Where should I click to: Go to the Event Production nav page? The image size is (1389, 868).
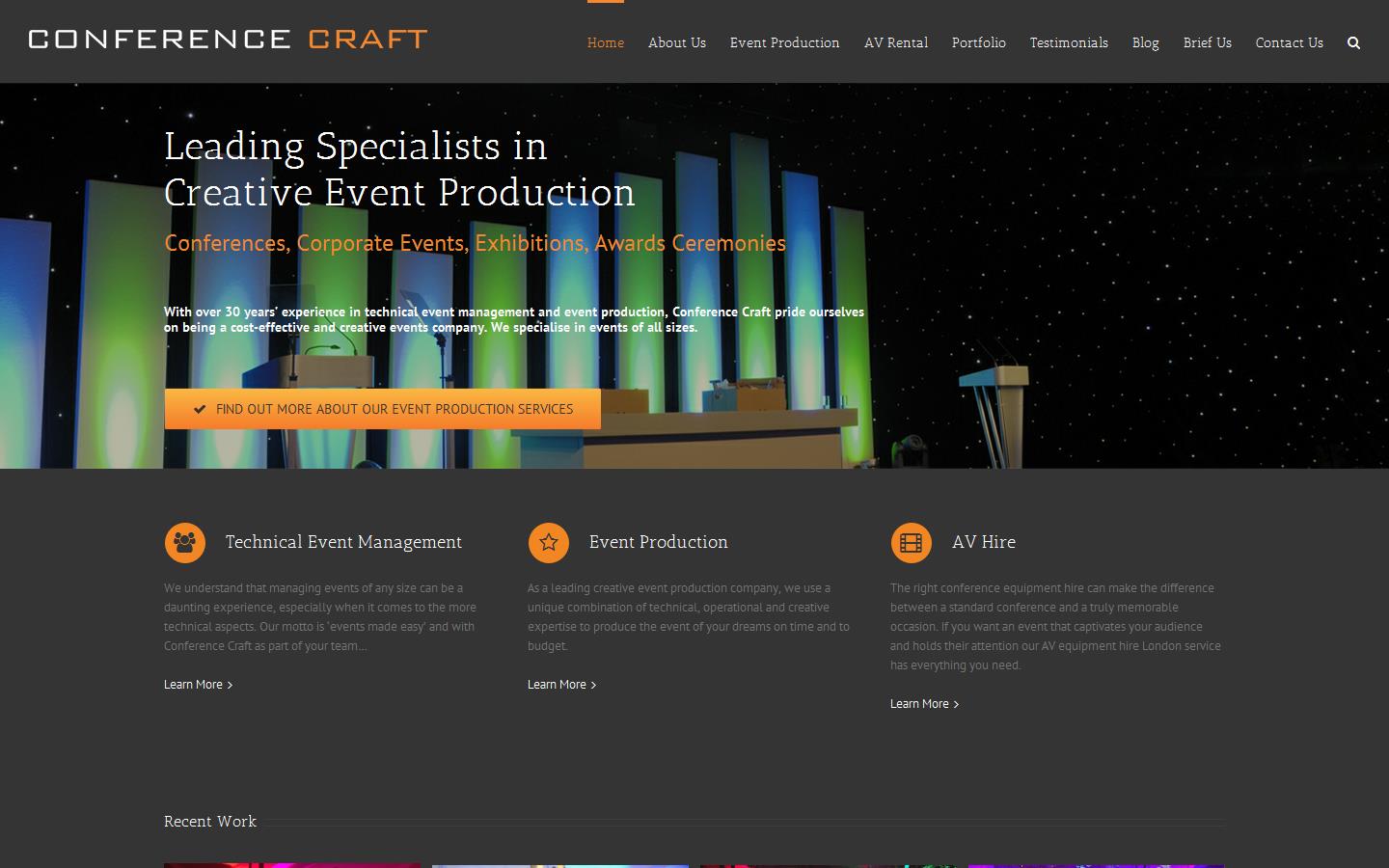[784, 42]
